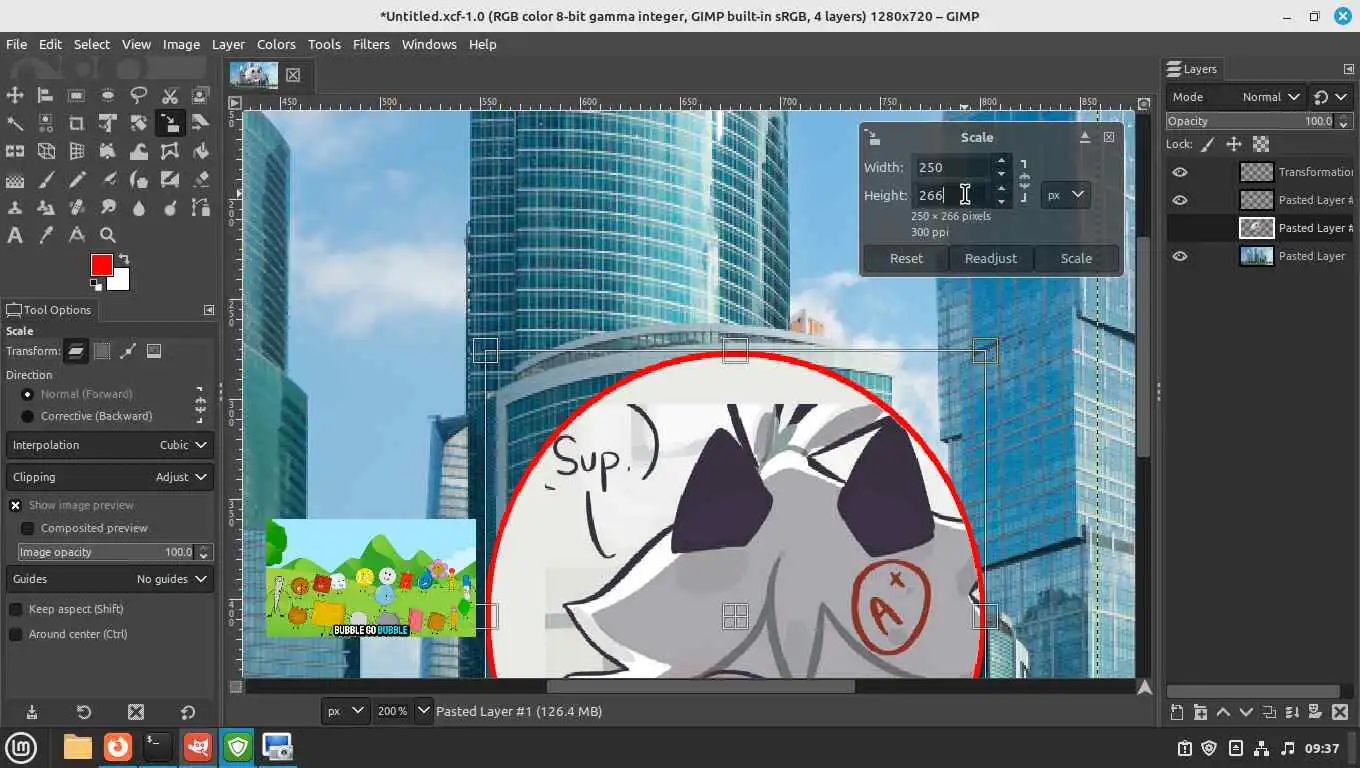Open the Windows menu
Image resolution: width=1360 pixels, height=768 pixels.
pos(429,44)
